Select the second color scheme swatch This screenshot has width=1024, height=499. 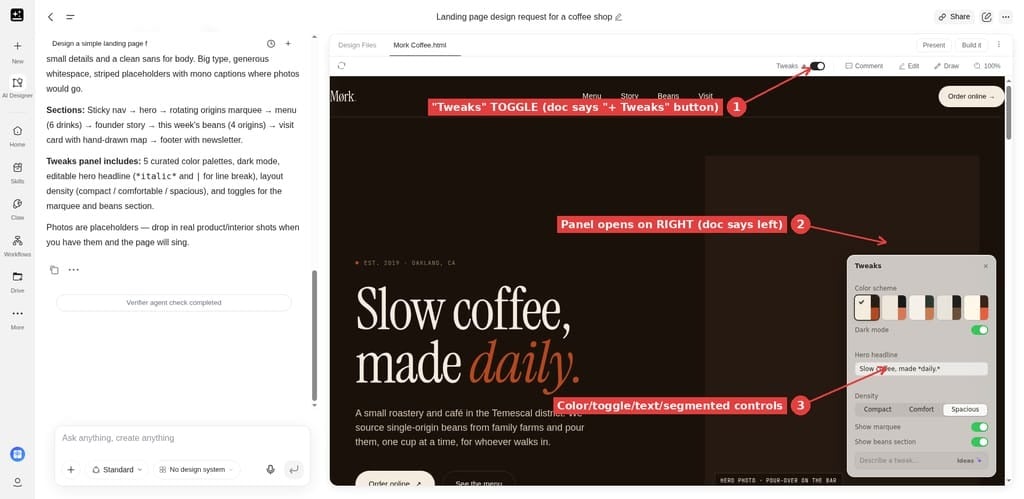point(894,308)
